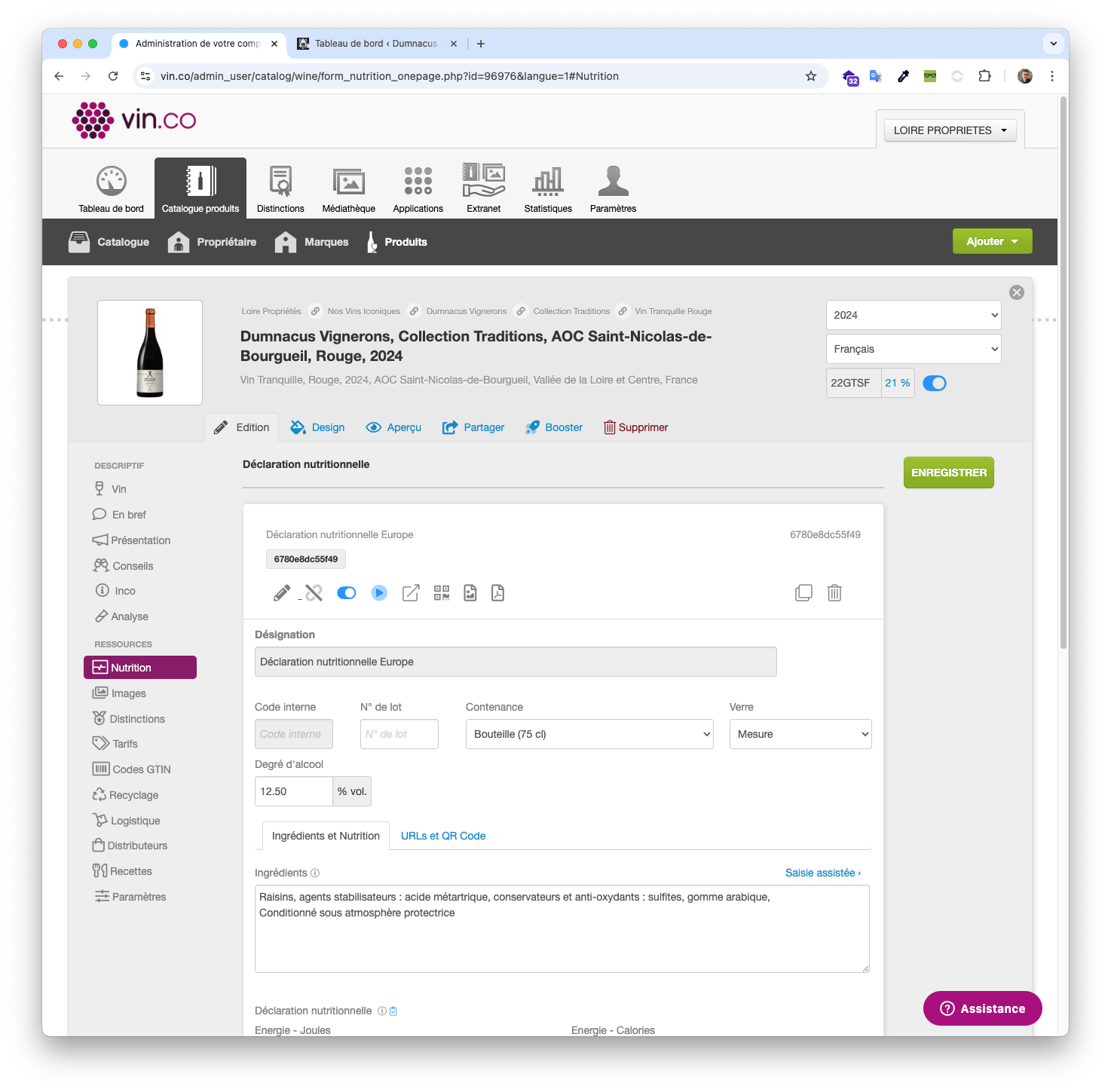Viewport: 1111px width, 1092px height.
Task: Select the Aperçu tab
Action: (x=393, y=427)
